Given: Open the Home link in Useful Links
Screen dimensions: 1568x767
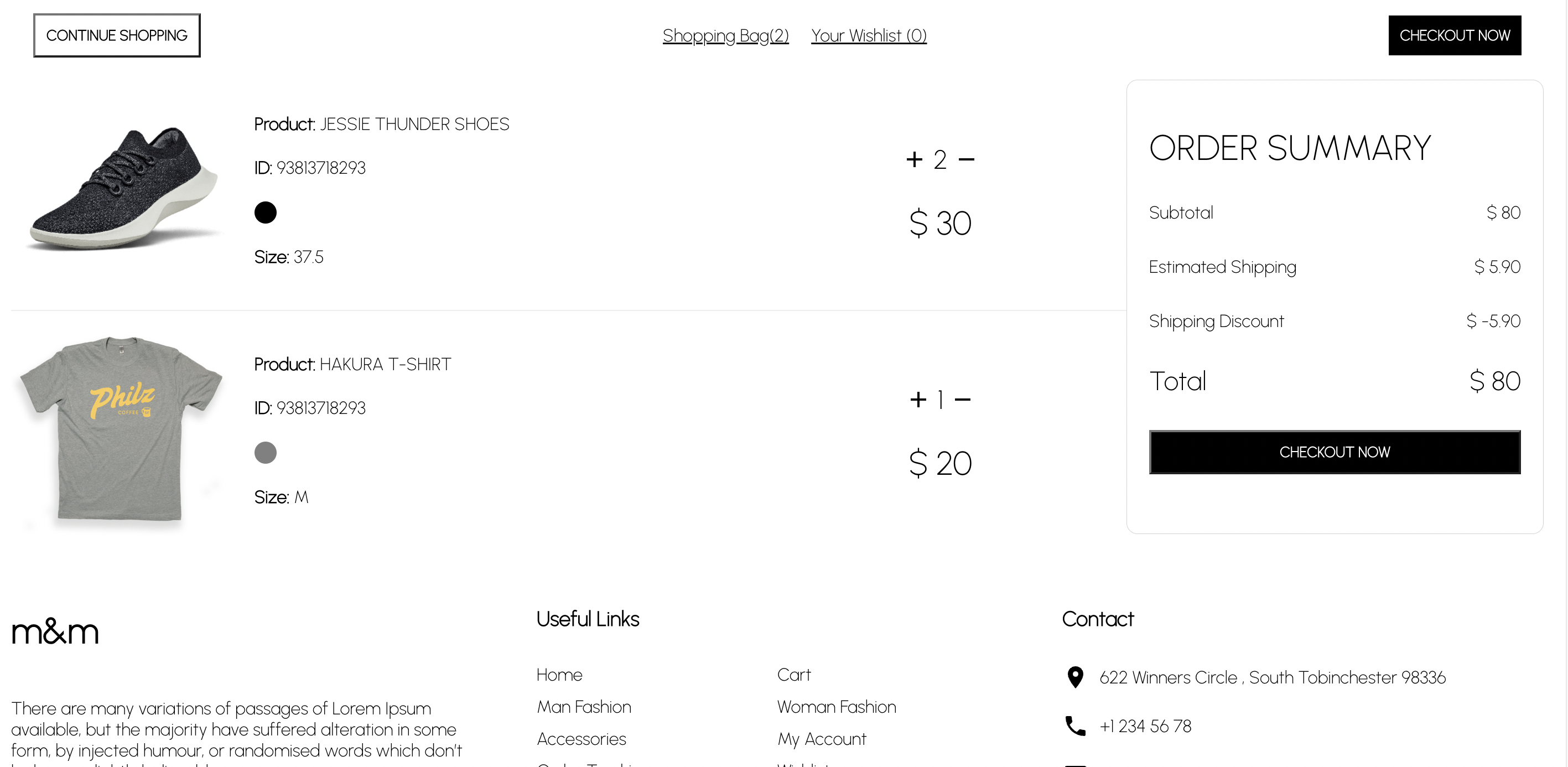Looking at the screenshot, I should [559, 675].
